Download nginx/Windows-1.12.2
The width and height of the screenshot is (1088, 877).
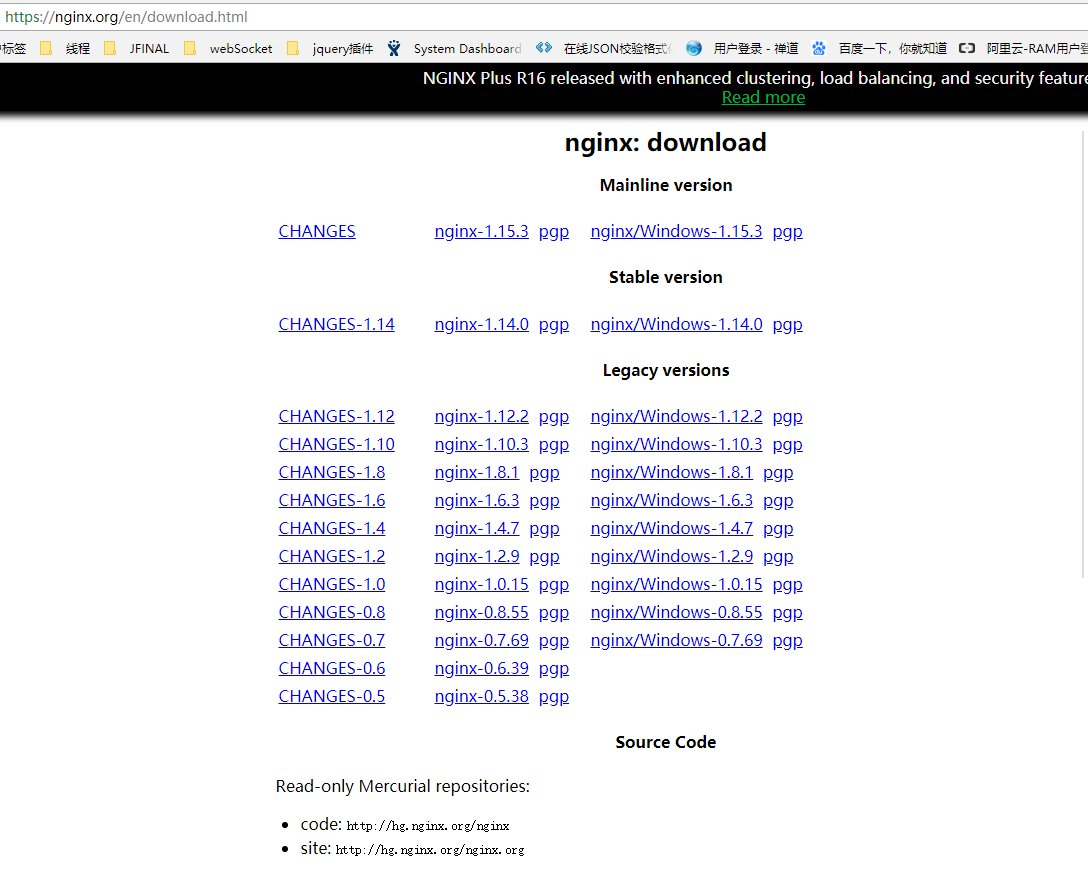coord(677,416)
